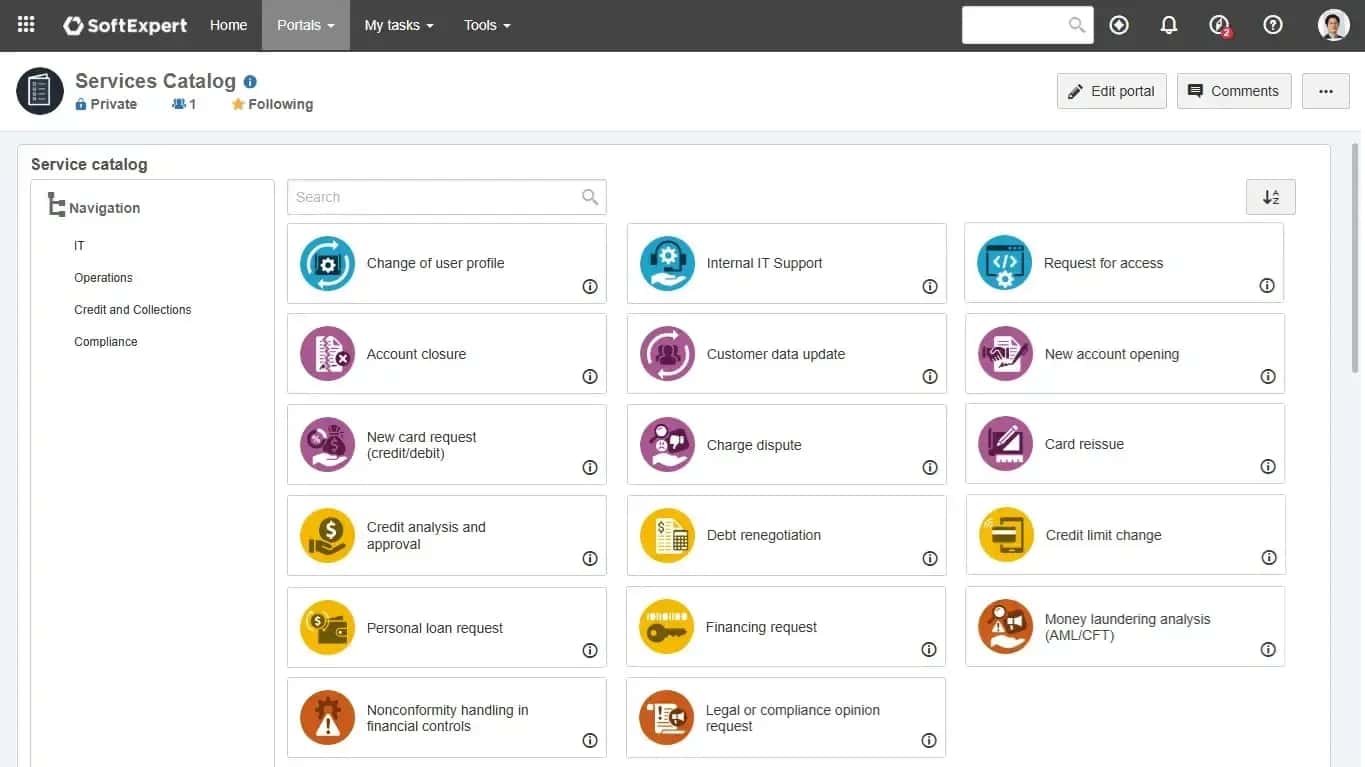Open Legal or compliance opinion request card

tap(786, 718)
